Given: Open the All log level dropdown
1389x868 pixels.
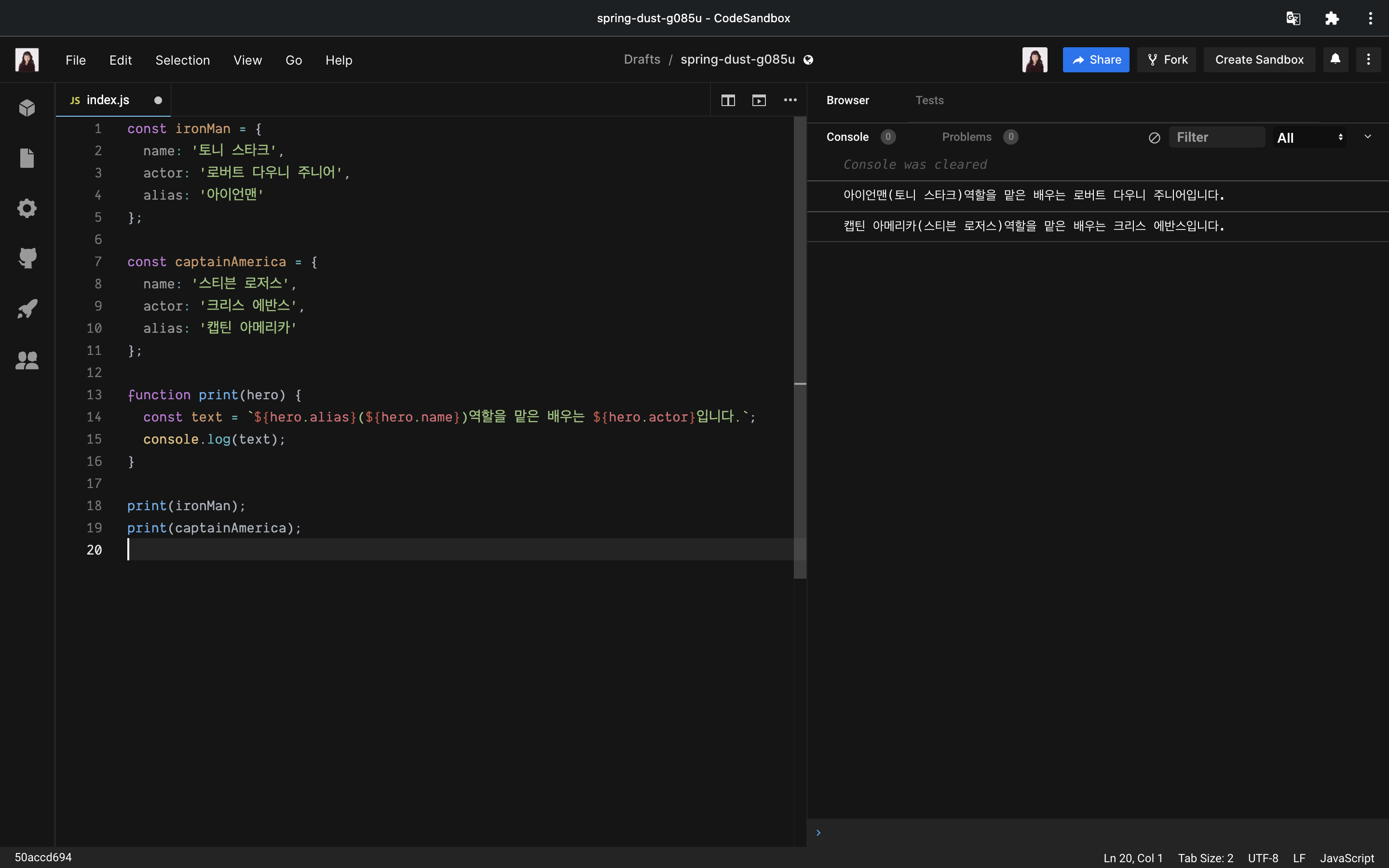Looking at the screenshot, I should click(x=1310, y=138).
